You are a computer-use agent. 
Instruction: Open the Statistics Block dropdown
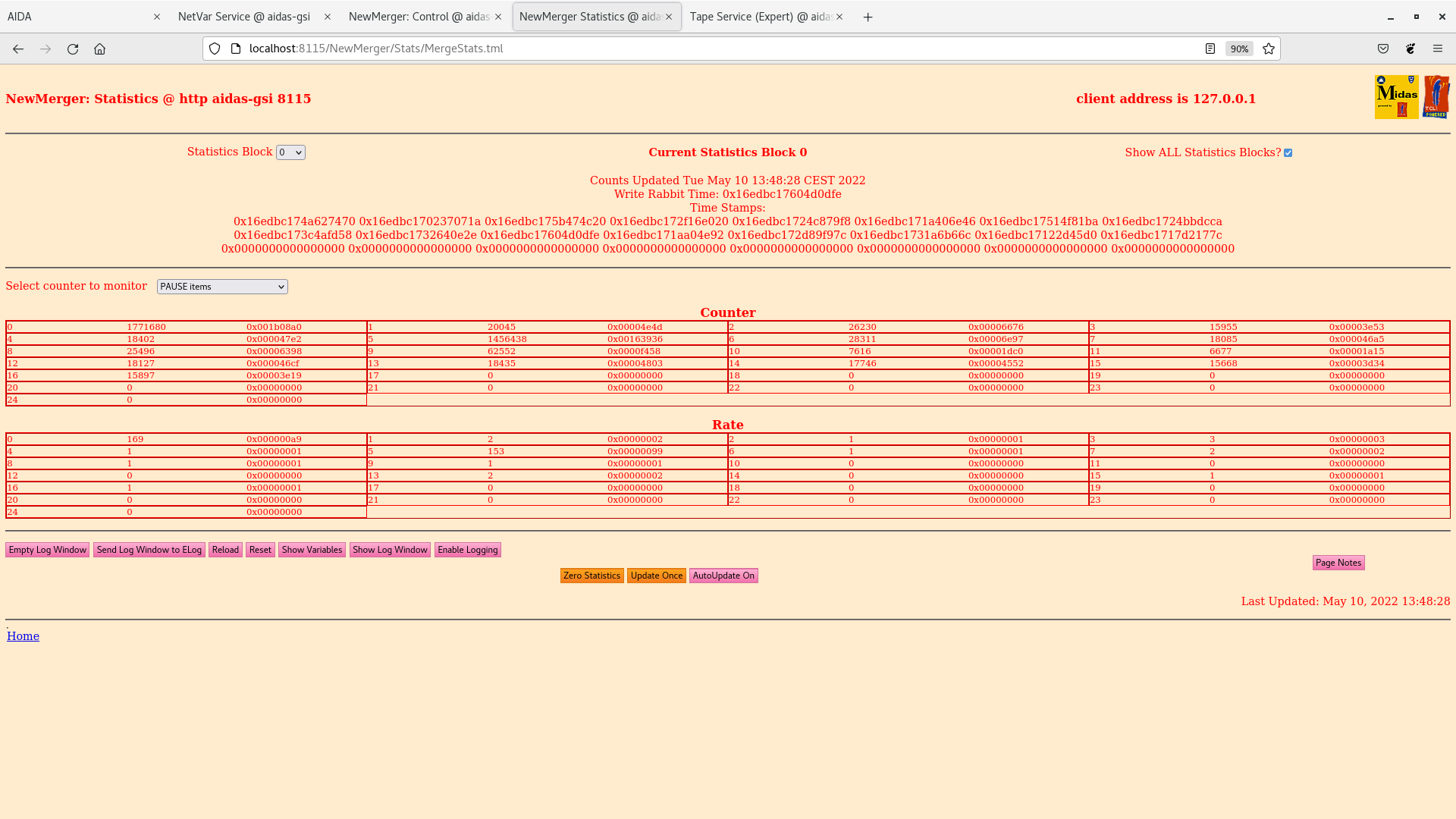(x=290, y=152)
